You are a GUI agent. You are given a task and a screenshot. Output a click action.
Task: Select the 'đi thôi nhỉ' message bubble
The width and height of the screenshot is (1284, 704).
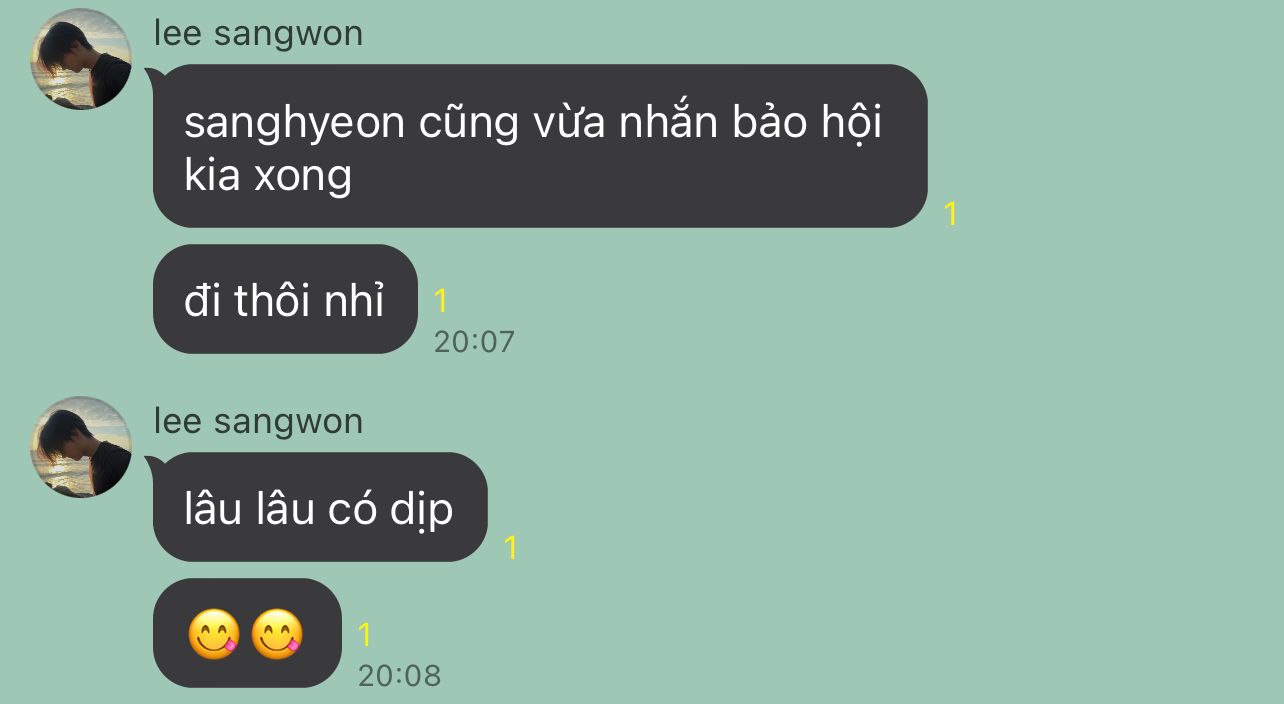(x=285, y=299)
